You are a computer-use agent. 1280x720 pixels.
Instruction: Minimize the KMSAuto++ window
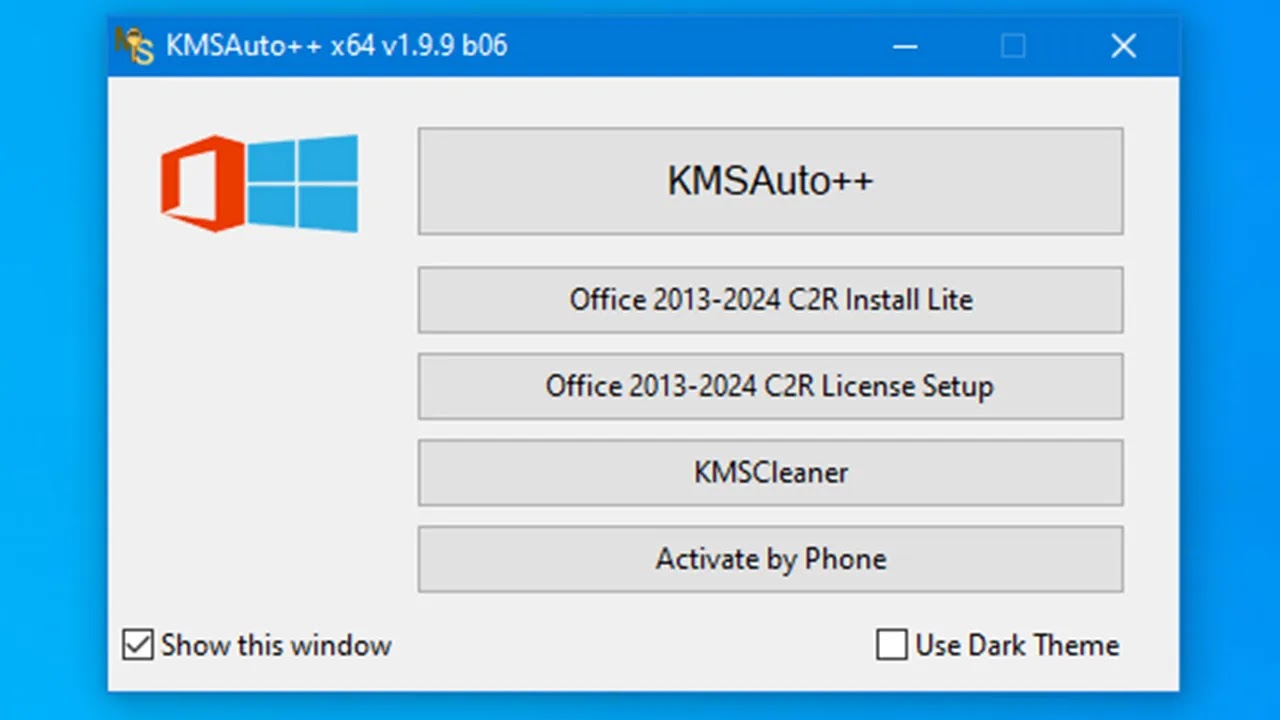(x=905, y=46)
